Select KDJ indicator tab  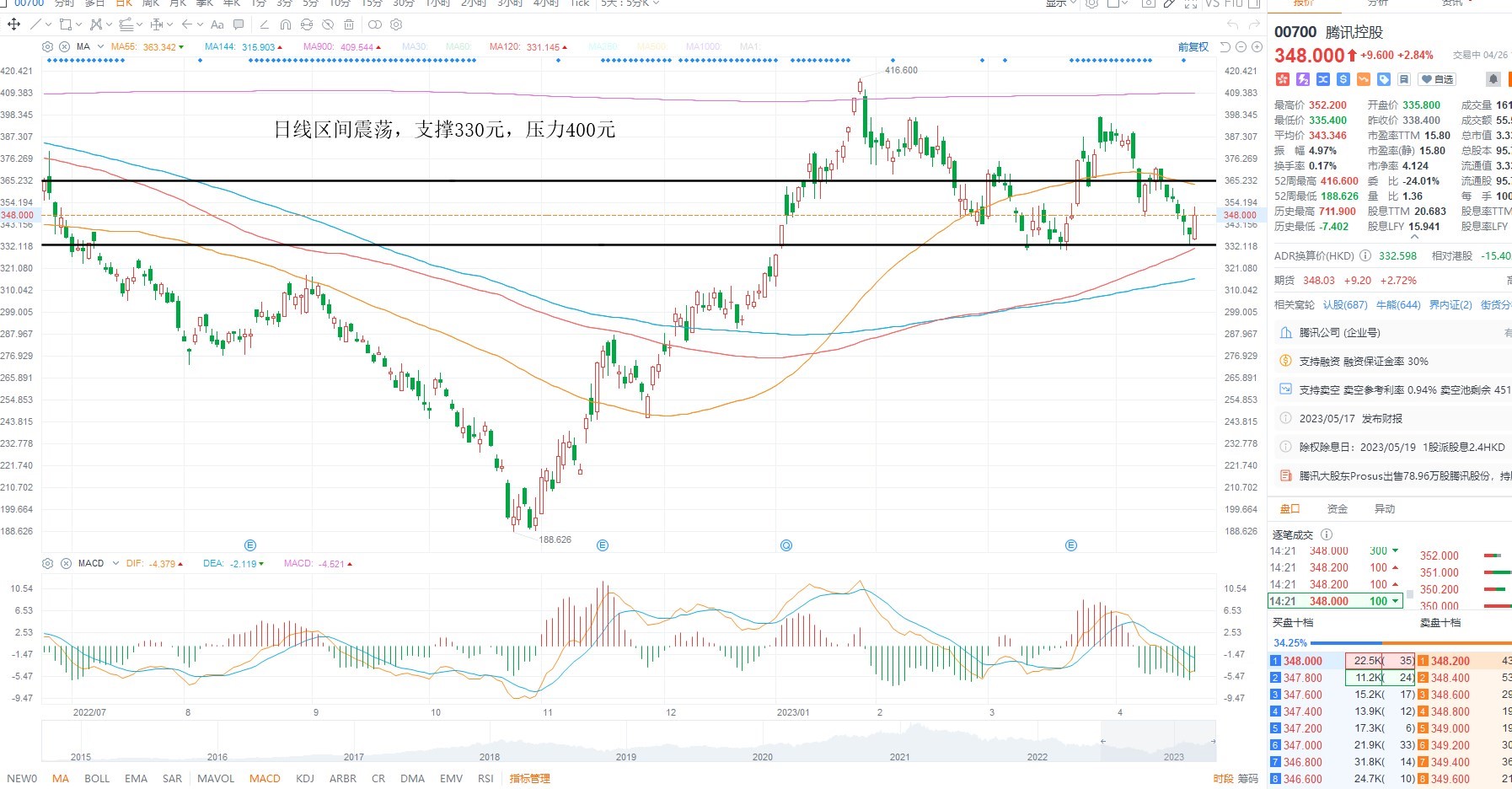(305, 778)
